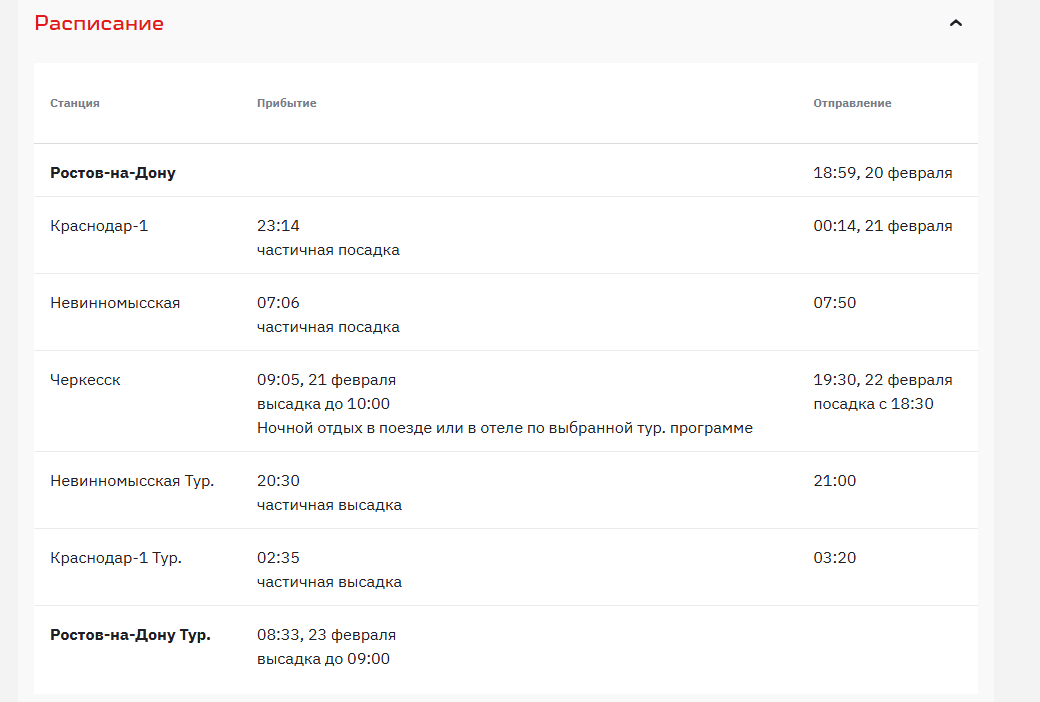Select the Краснодар-1 Тур. station name
The height and width of the screenshot is (702, 1040).
(116, 558)
